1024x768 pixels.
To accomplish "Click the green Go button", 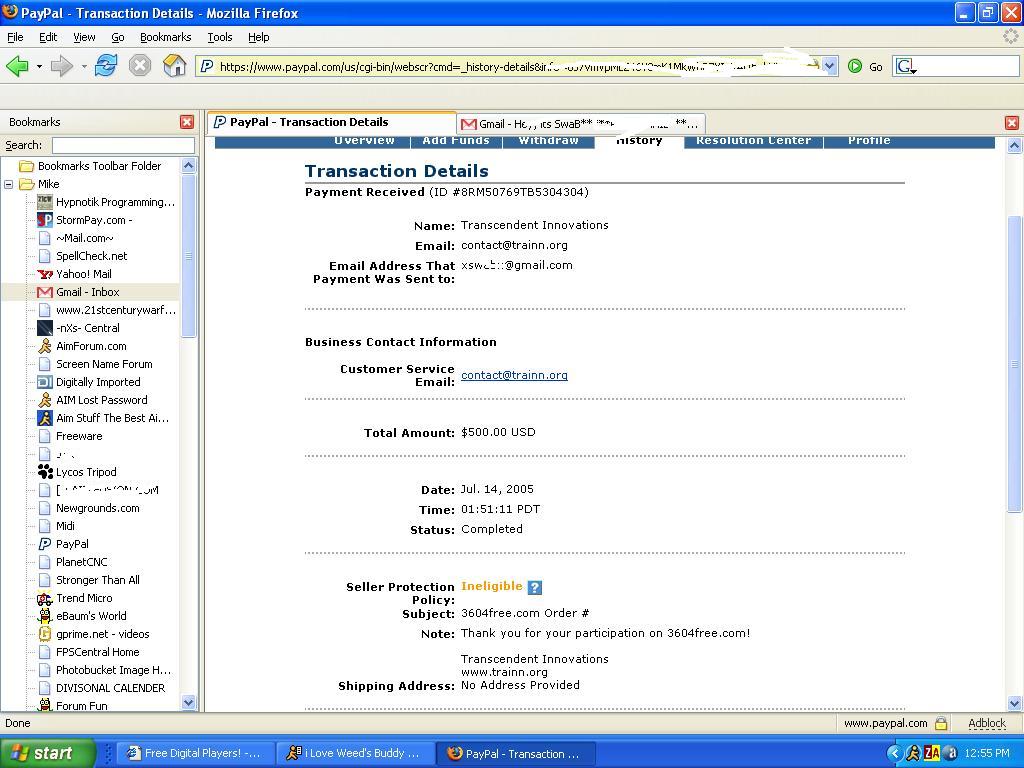I will [865, 66].
